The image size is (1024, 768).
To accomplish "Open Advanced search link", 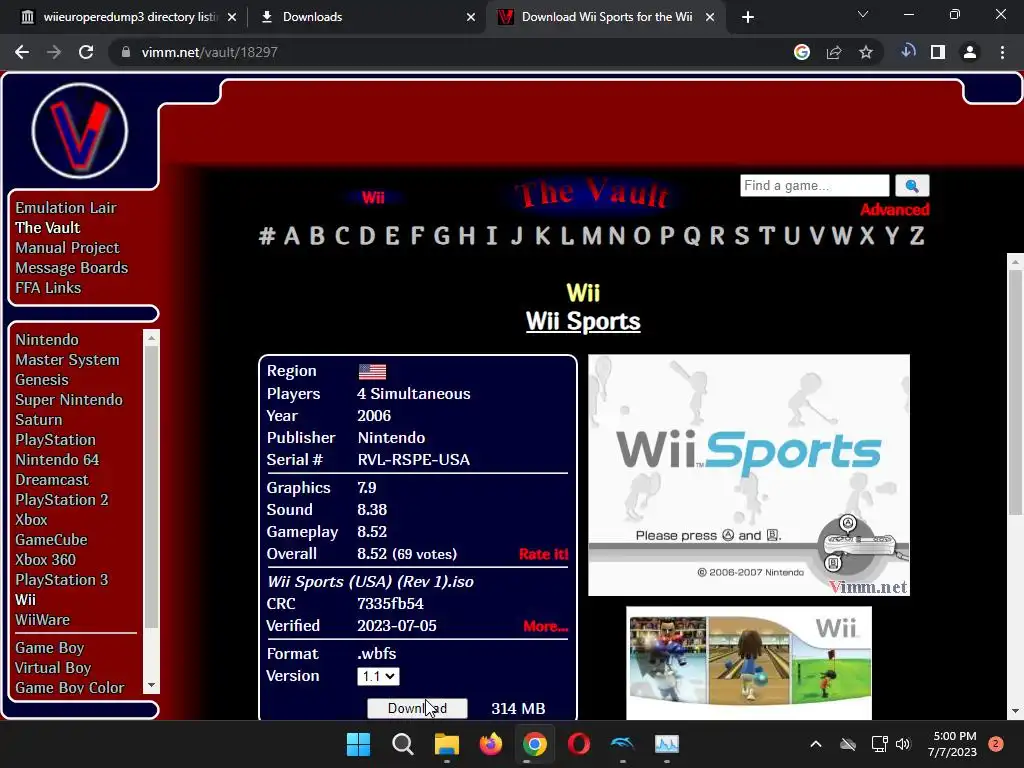I will 895,210.
